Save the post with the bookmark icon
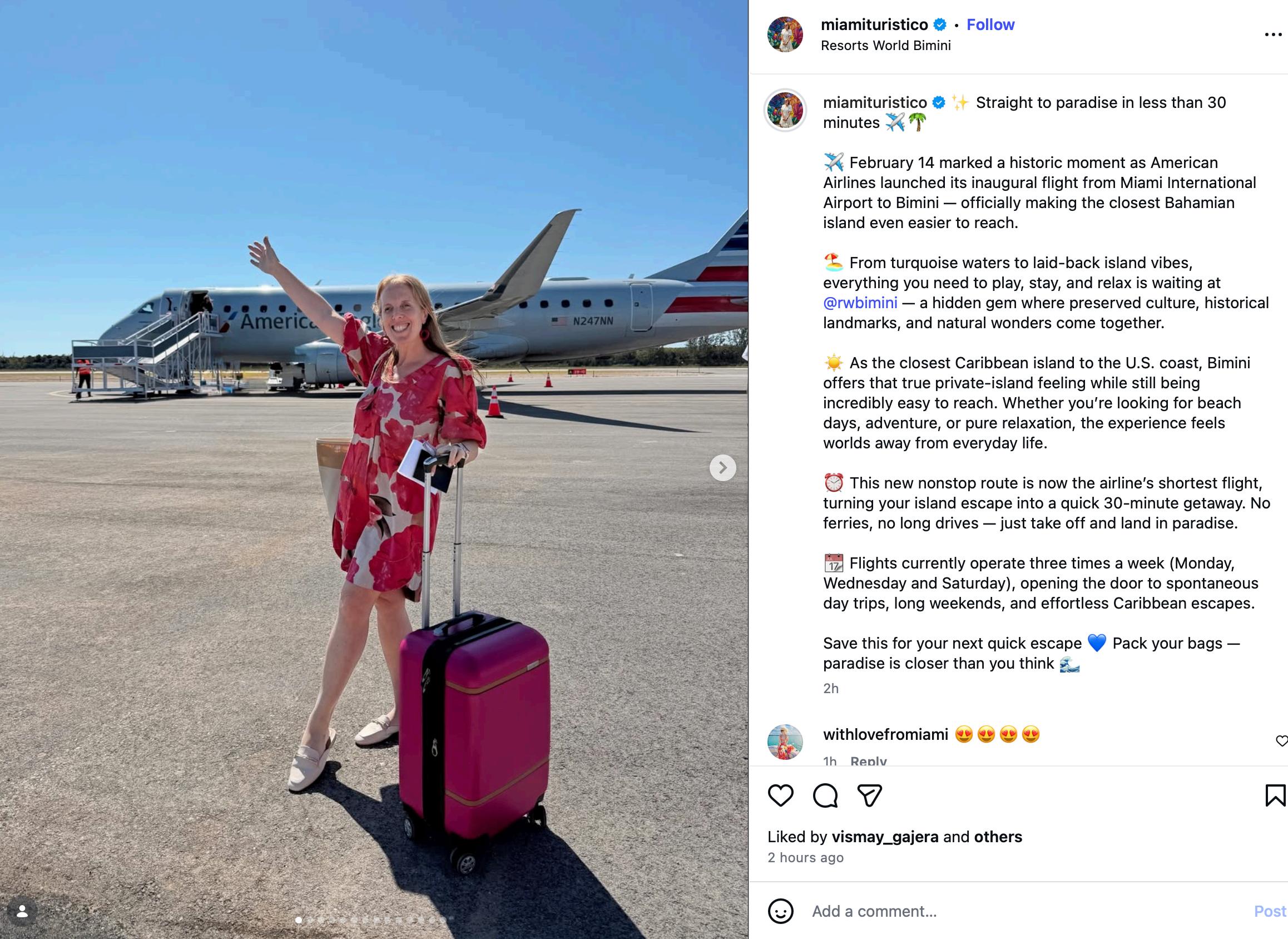The width and height of the screenshot is (1288, 939). (x=1275, y=795)
